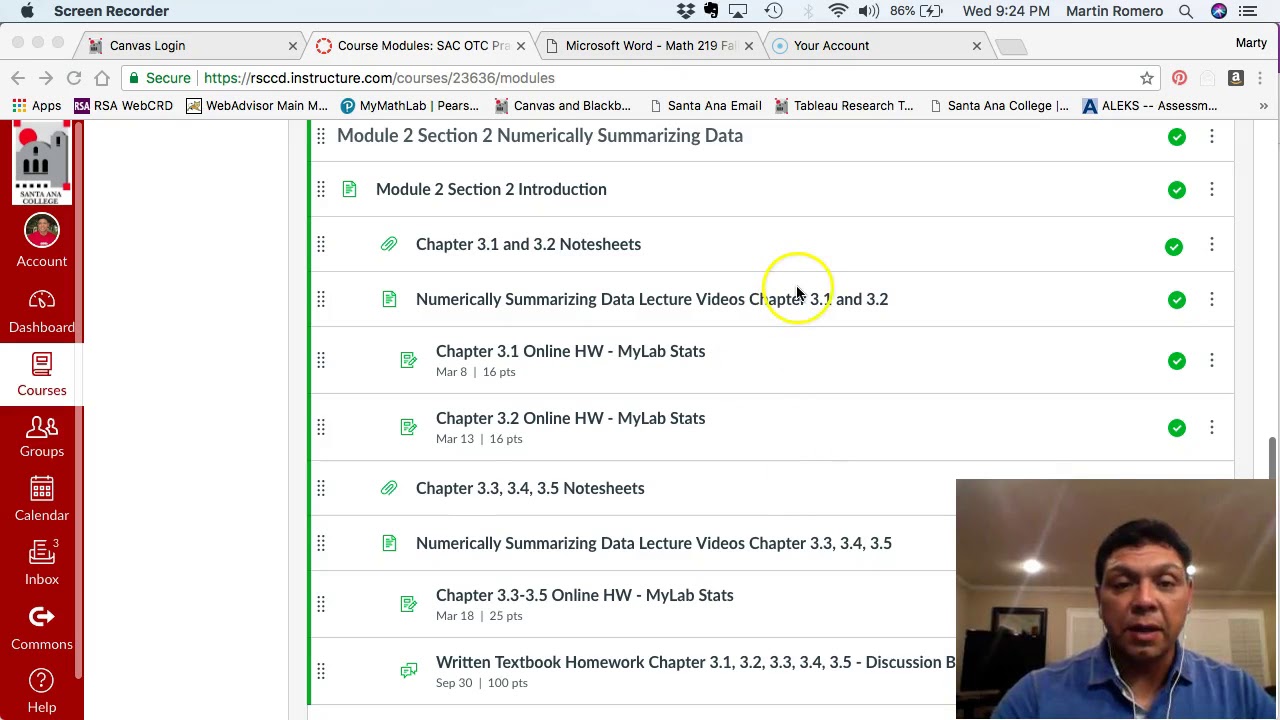1280x720 pixels.
Task: Open options menu for Chapter 3.1 Online HW
Action: tap(1212, 360)
